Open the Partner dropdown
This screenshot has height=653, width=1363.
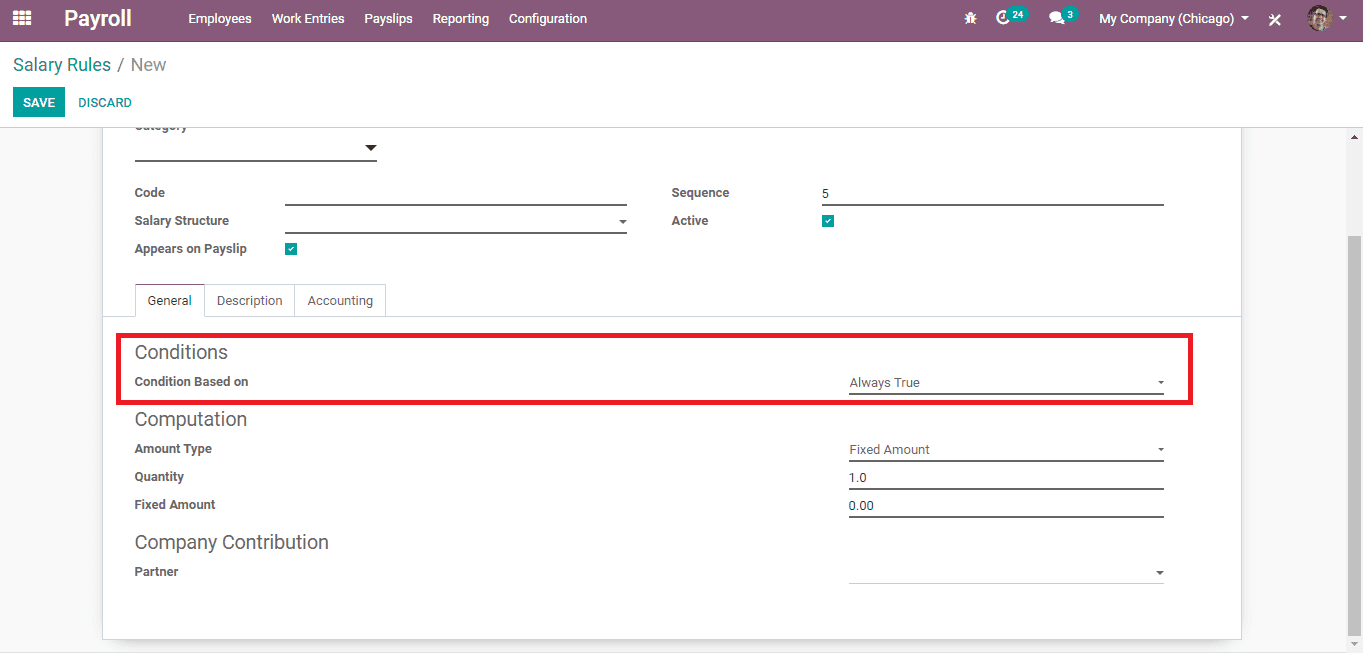pyautogui.click(x=1006, y=573)
